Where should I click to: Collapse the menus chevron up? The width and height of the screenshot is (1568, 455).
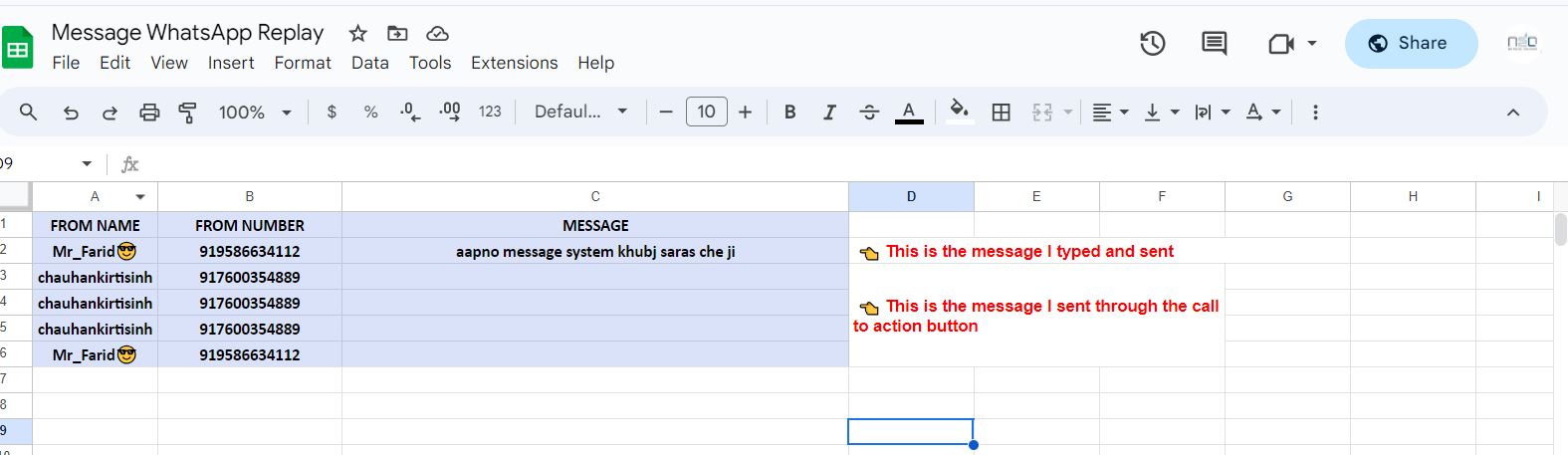pos(1513,112)
